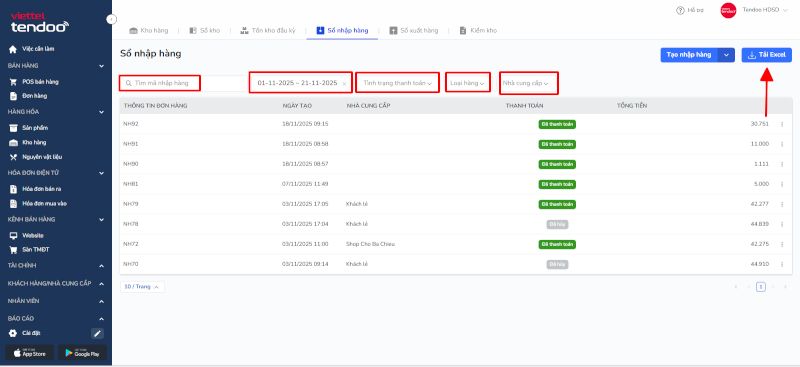
Task: Open order NH79 row
Action: [456, 204]
